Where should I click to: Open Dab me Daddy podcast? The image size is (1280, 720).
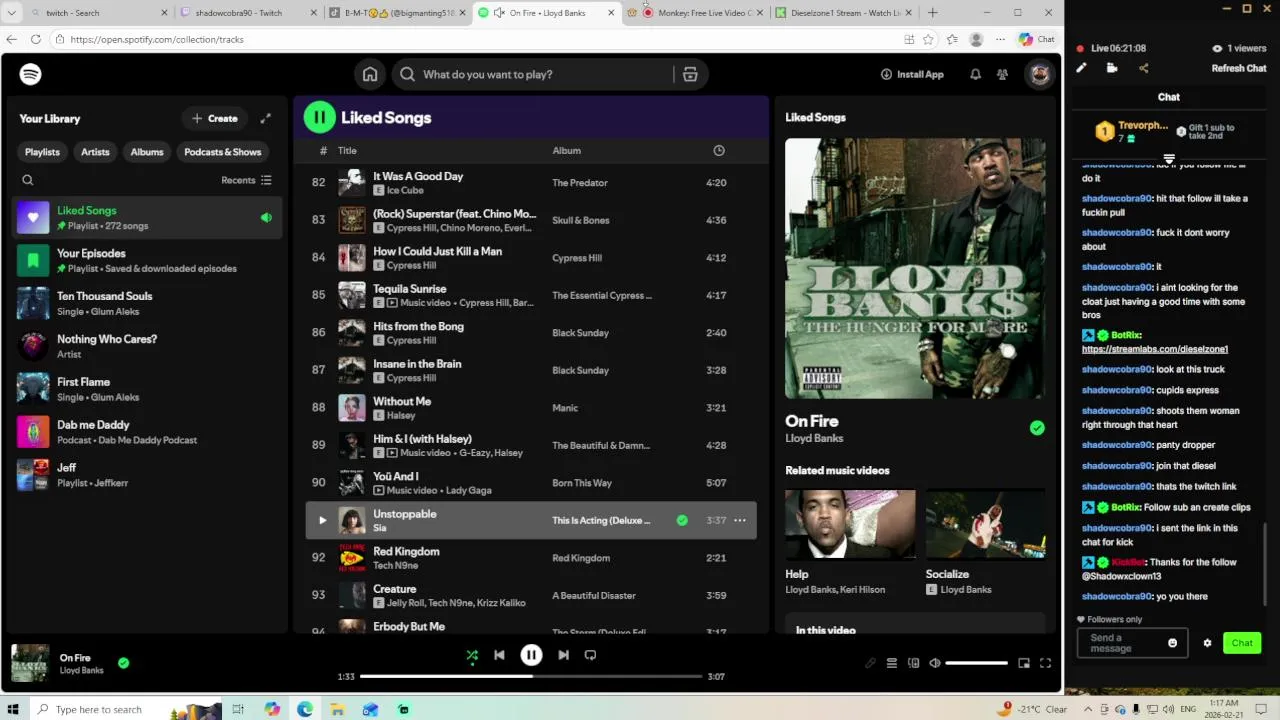coord(147,432)
